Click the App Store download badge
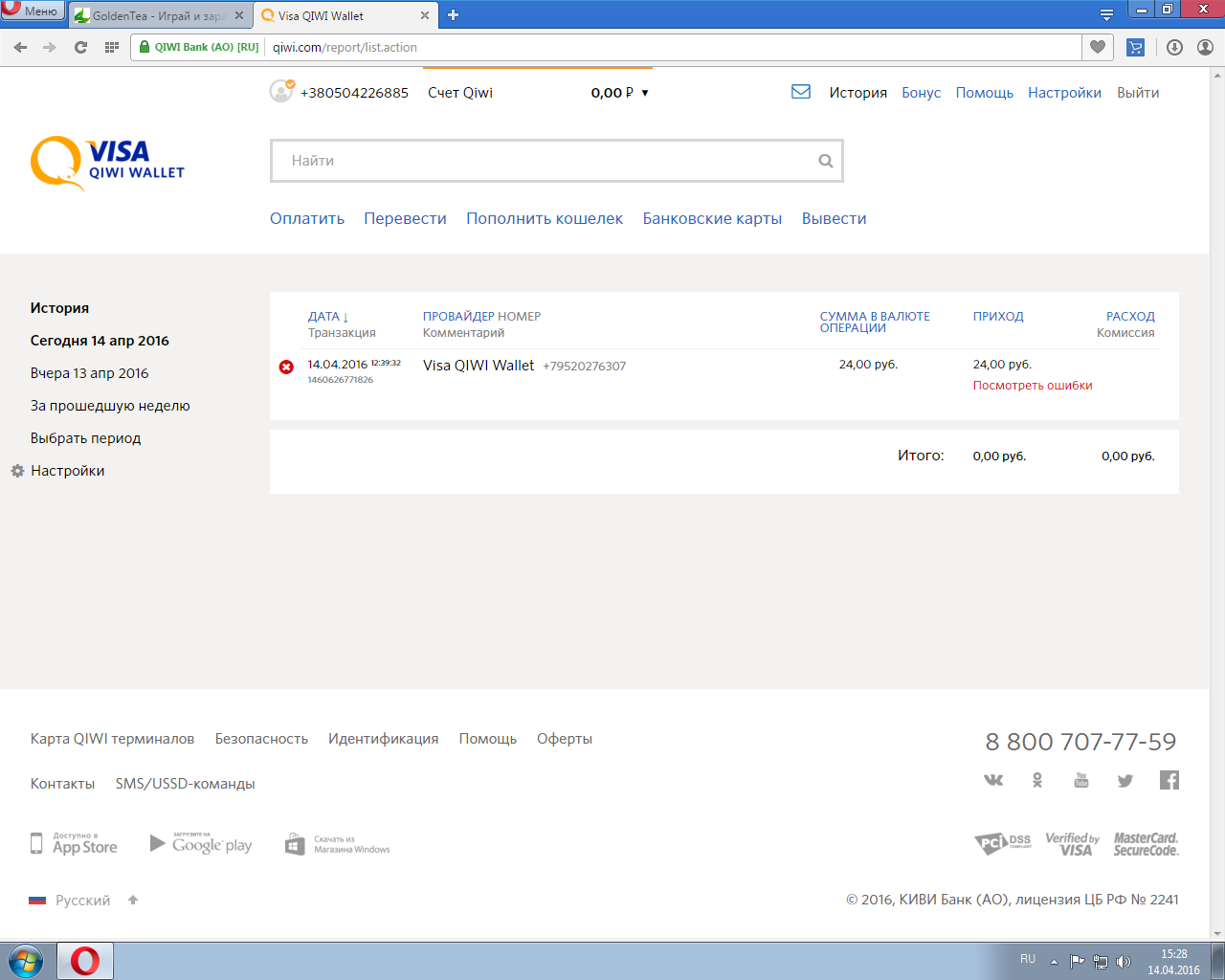 [x=74, y=843]
